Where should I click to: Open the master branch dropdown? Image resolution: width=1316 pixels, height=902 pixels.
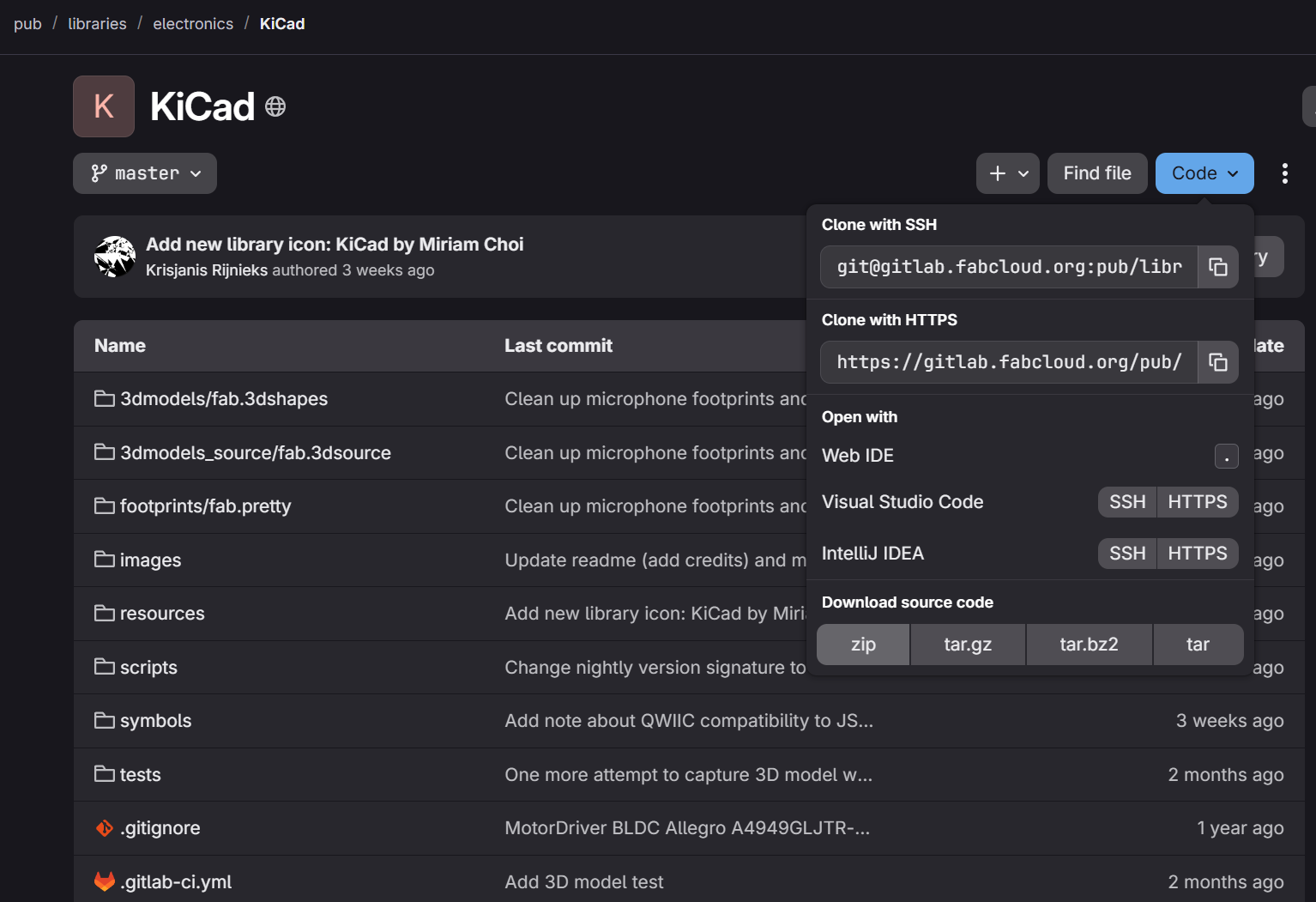pyautogui.click(x=145, y=173)
